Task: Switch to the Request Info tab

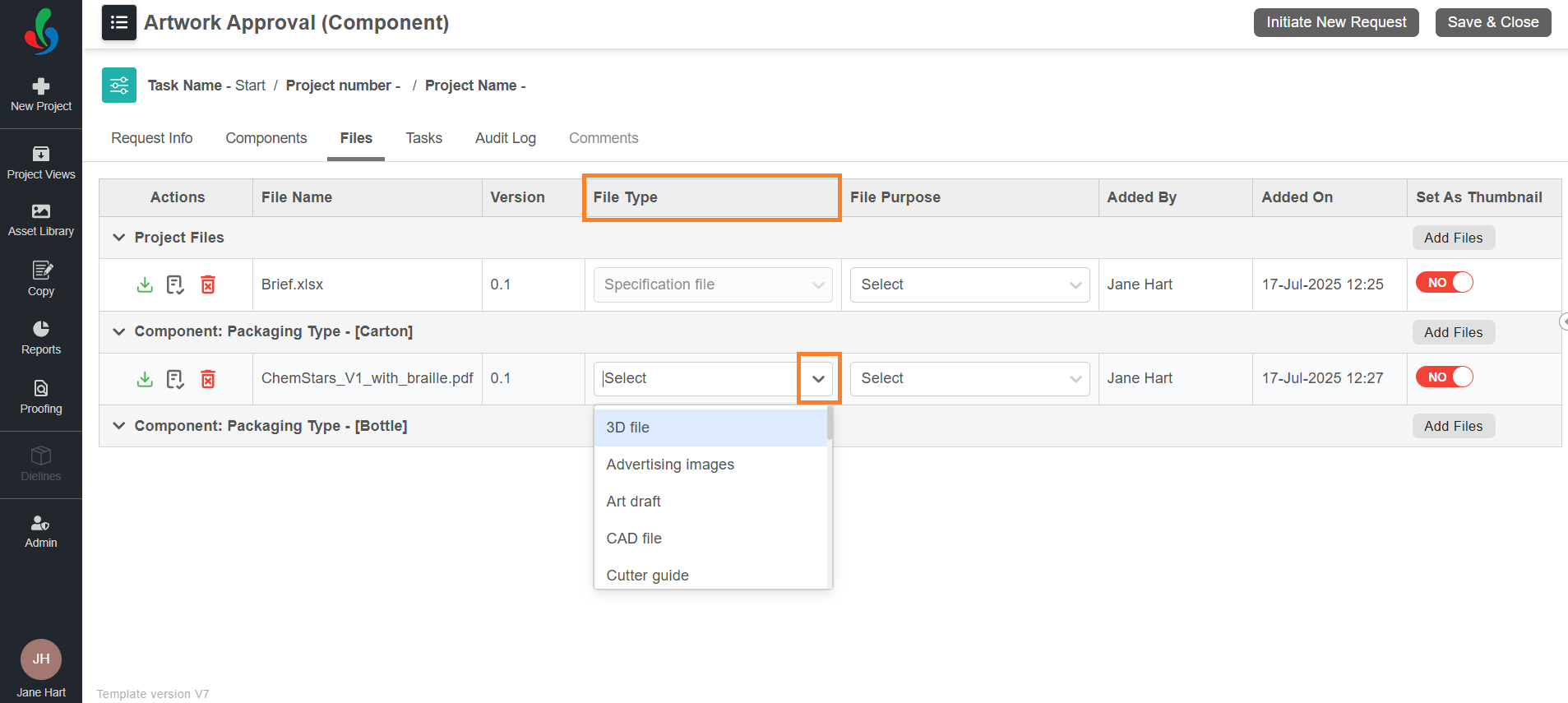Action: pos(152,138)
